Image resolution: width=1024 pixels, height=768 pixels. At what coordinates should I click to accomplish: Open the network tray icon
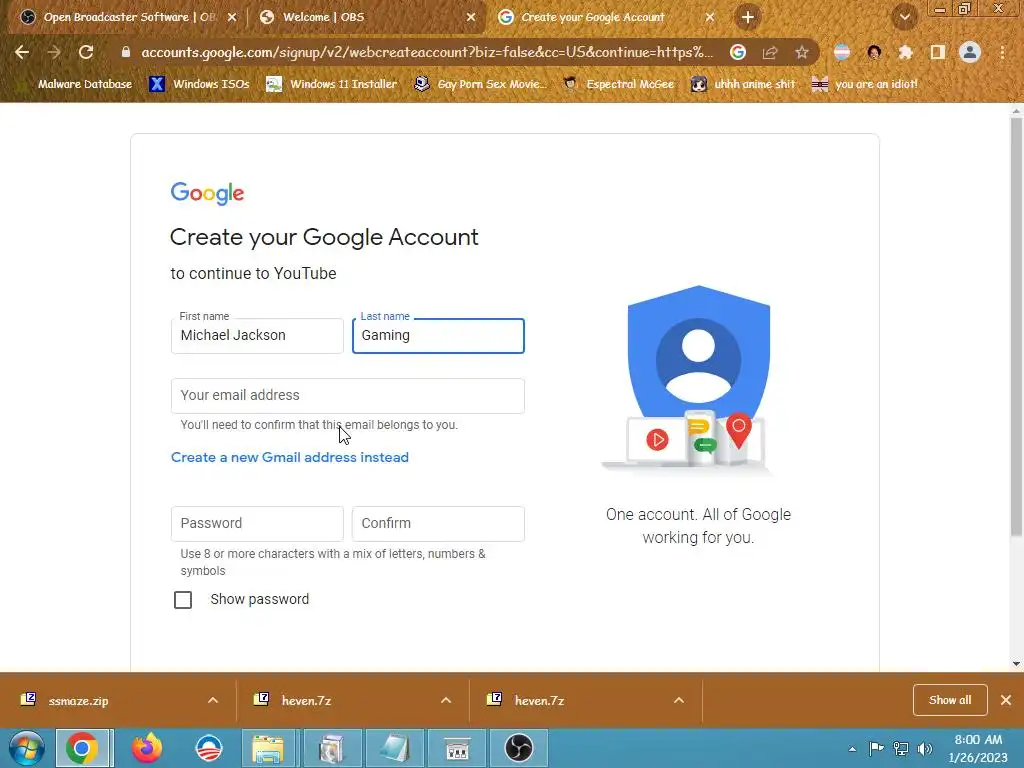pyautogui.click(x=901, y=749)
